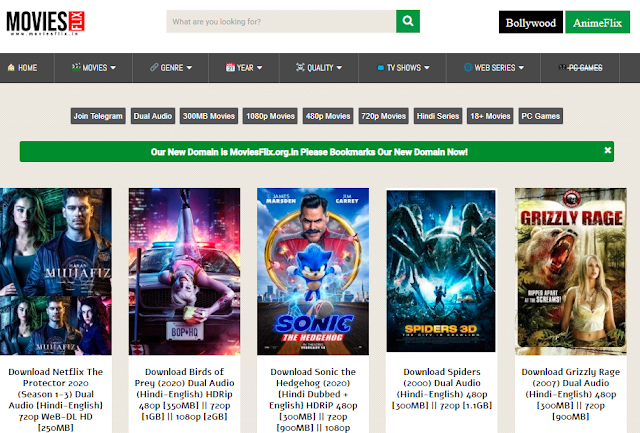
Task: Focus the 'What are you looking for?' search field
Action: (x=281, y=21)
